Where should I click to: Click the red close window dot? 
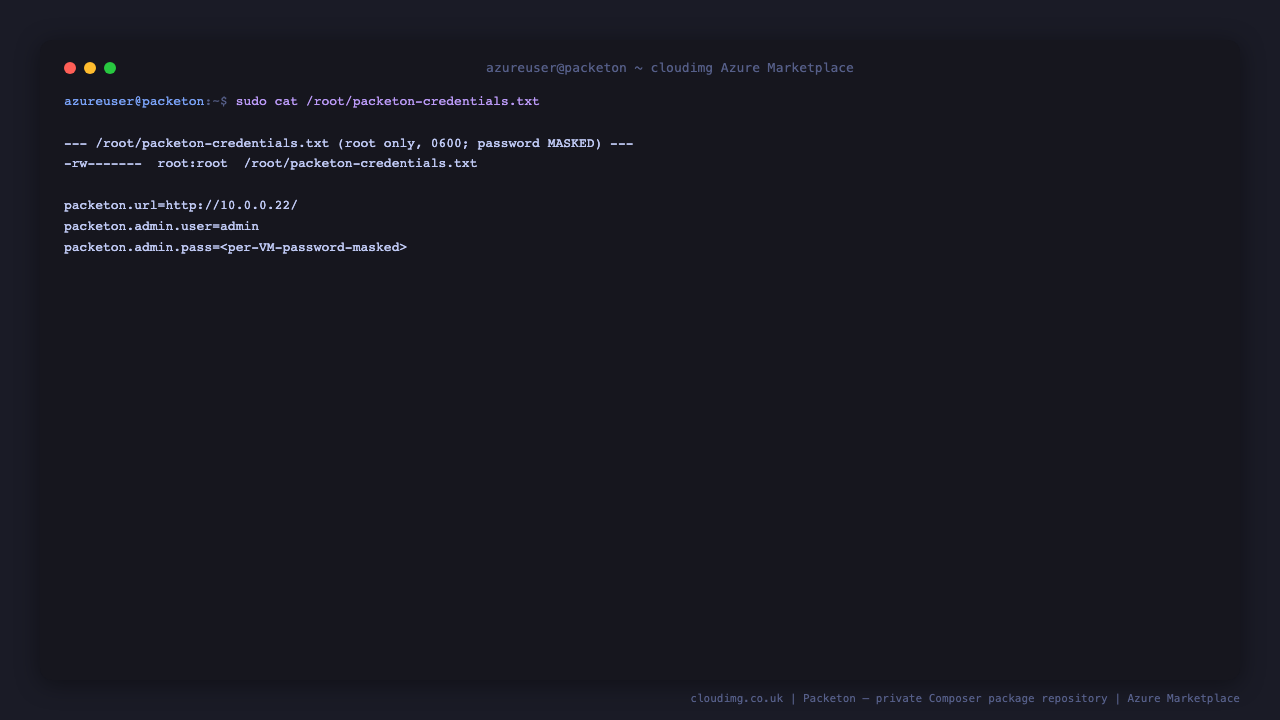(70, 68)
